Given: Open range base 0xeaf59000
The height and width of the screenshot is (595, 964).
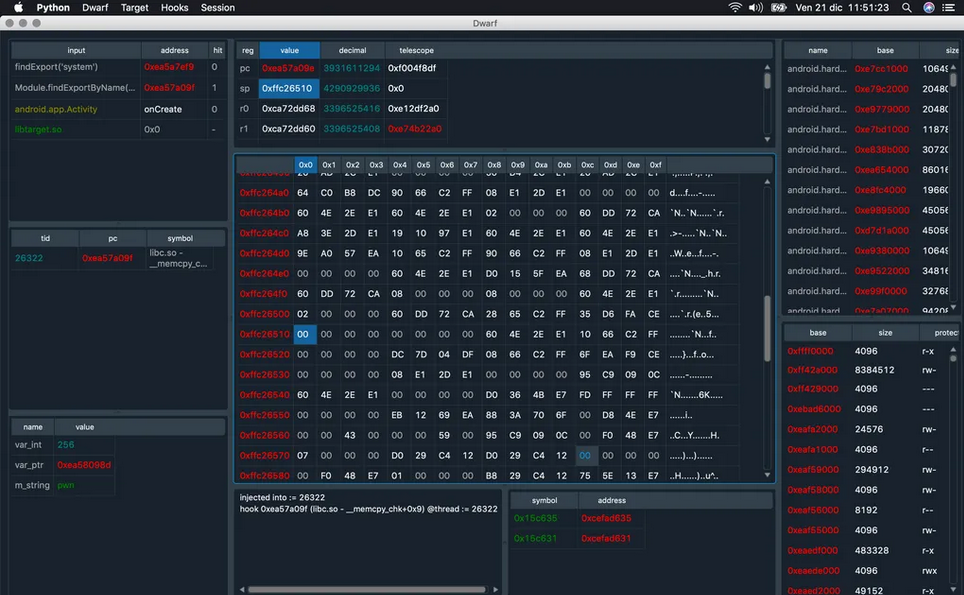Looking at the screenshot, I should click(813, 470).
